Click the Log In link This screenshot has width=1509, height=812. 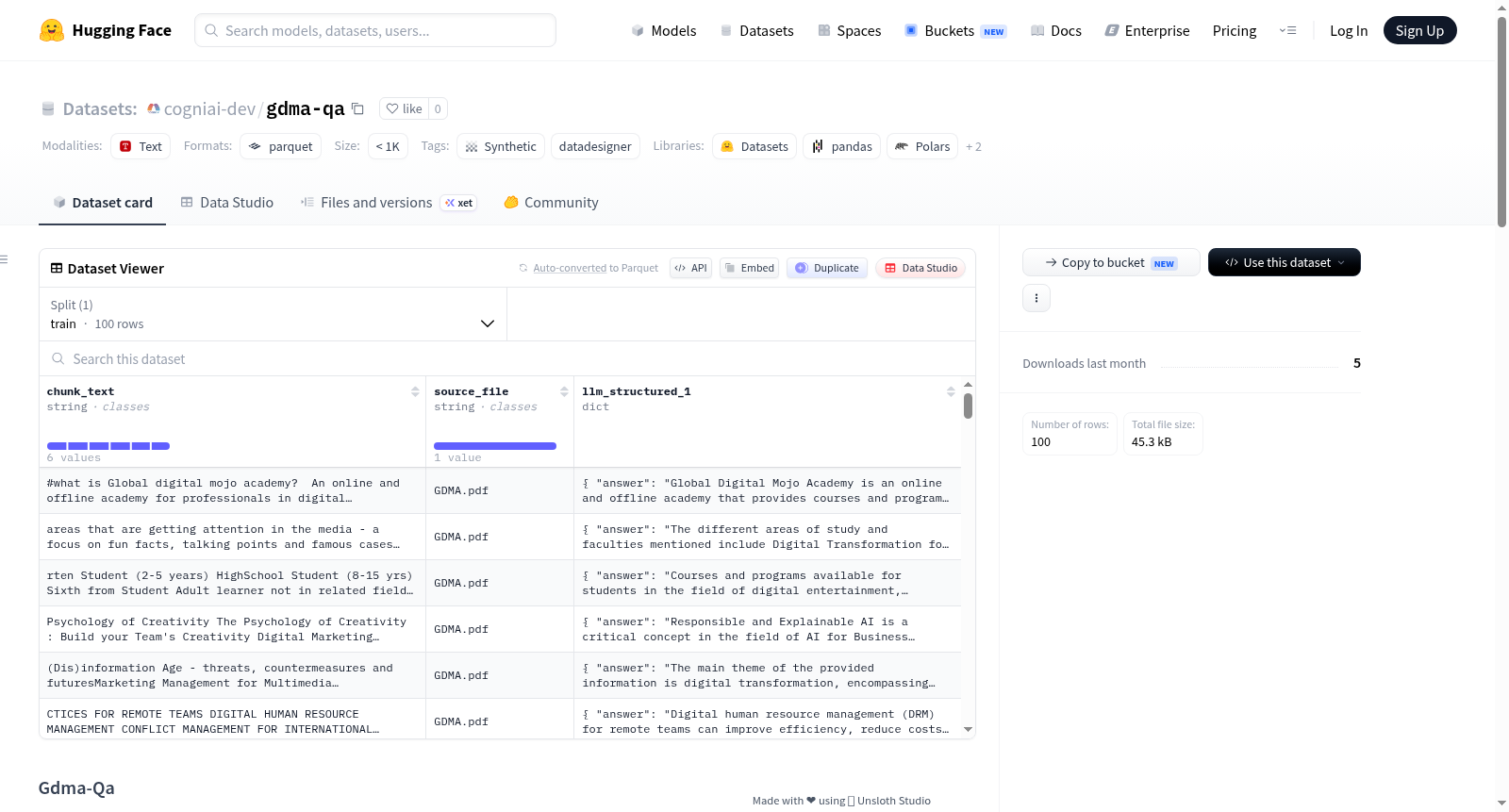tap(1349, 31)
